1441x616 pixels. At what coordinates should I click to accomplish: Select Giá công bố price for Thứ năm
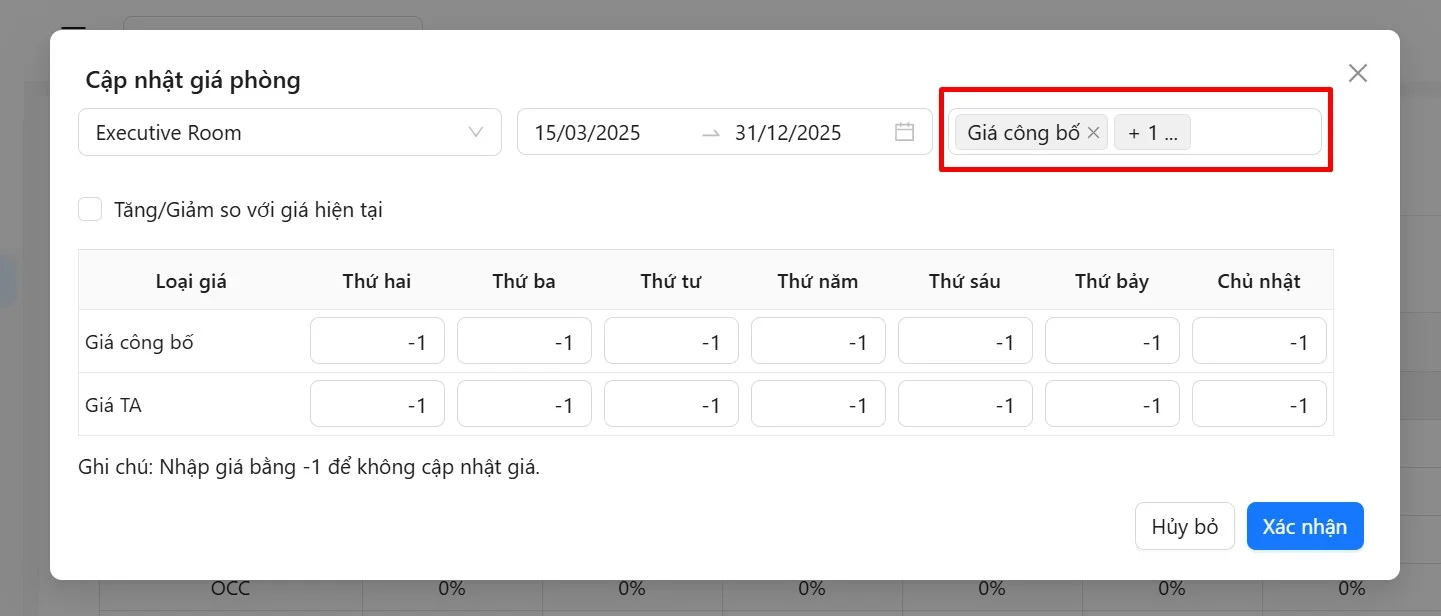point(818,342)
